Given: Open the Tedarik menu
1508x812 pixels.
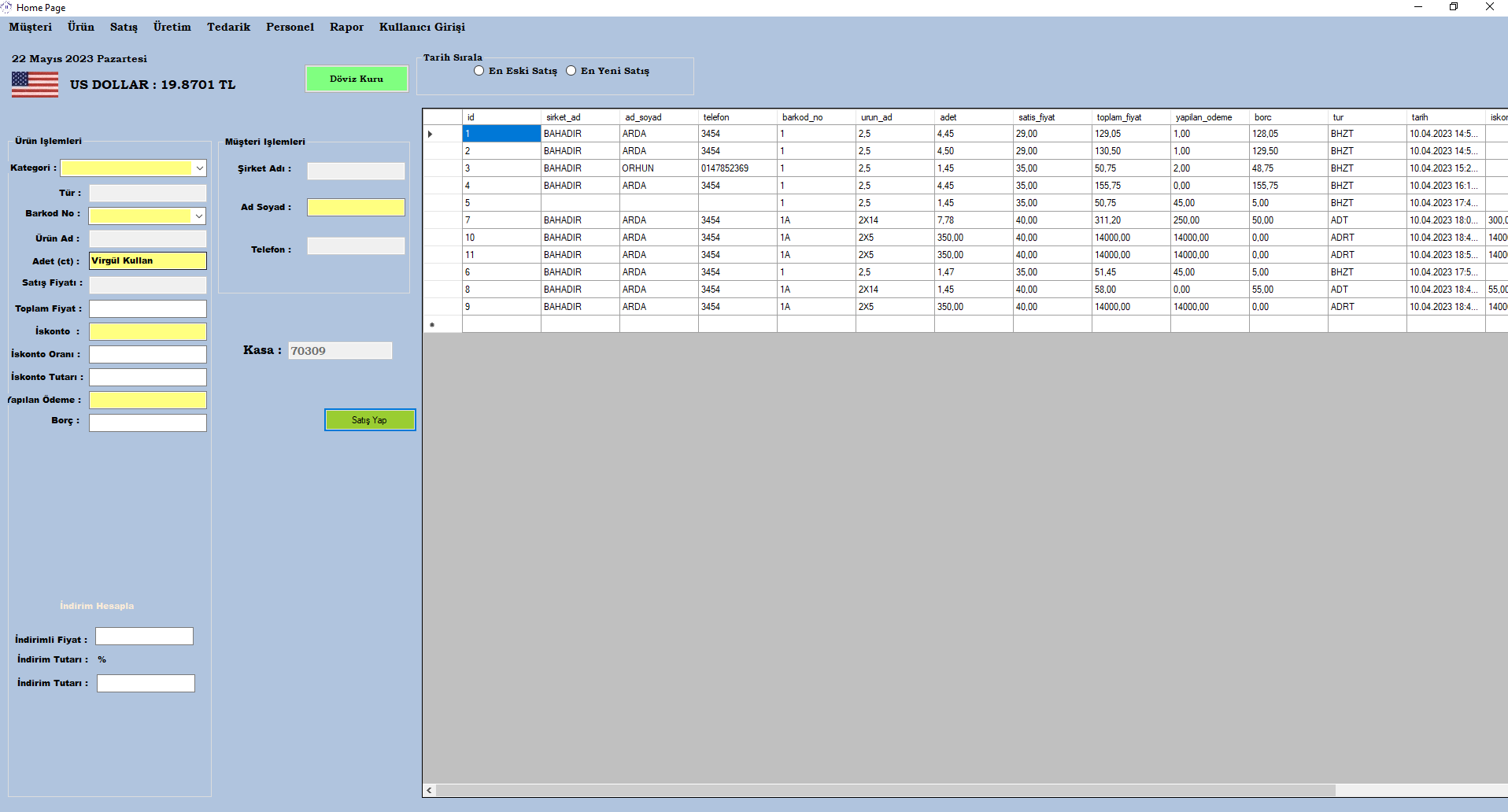Looking at the screenshot, I should (x=228, y=27).
